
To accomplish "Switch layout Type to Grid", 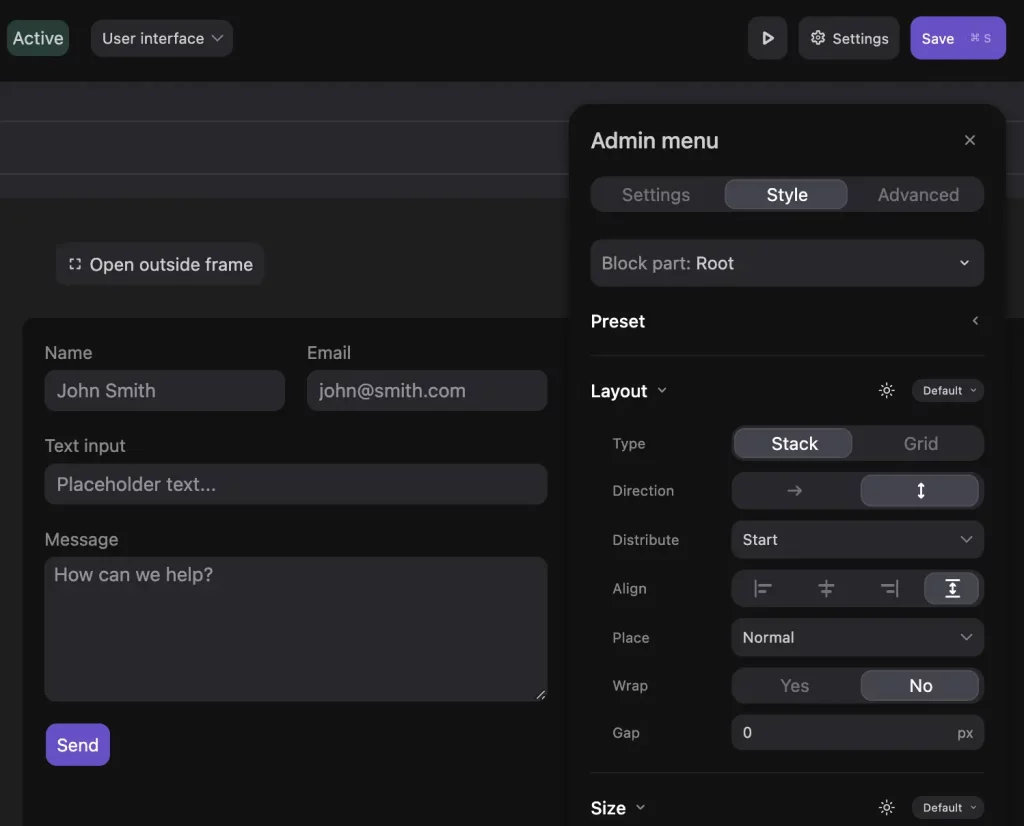I will 920,443.
